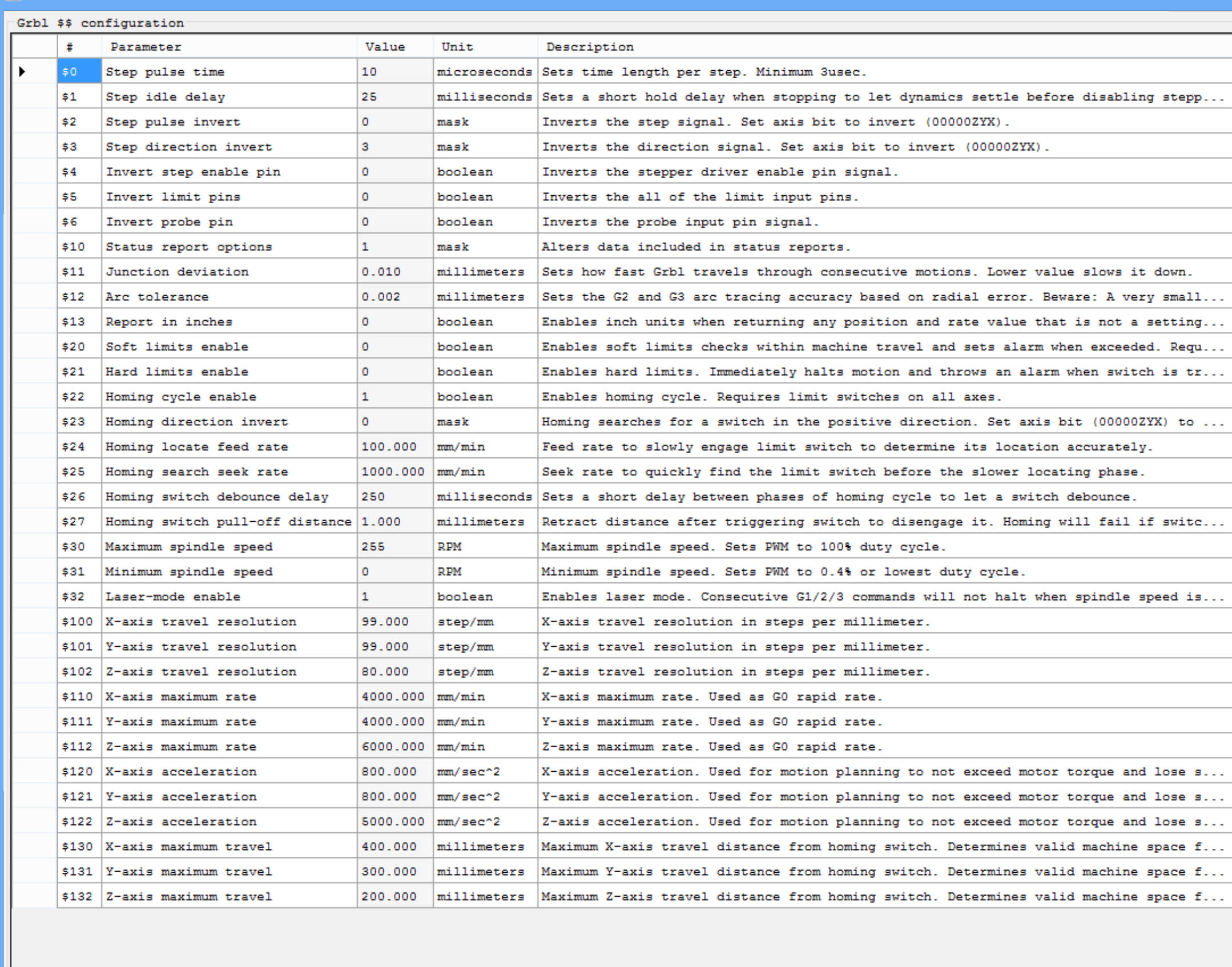Click the Description column header

coord(885,47)
